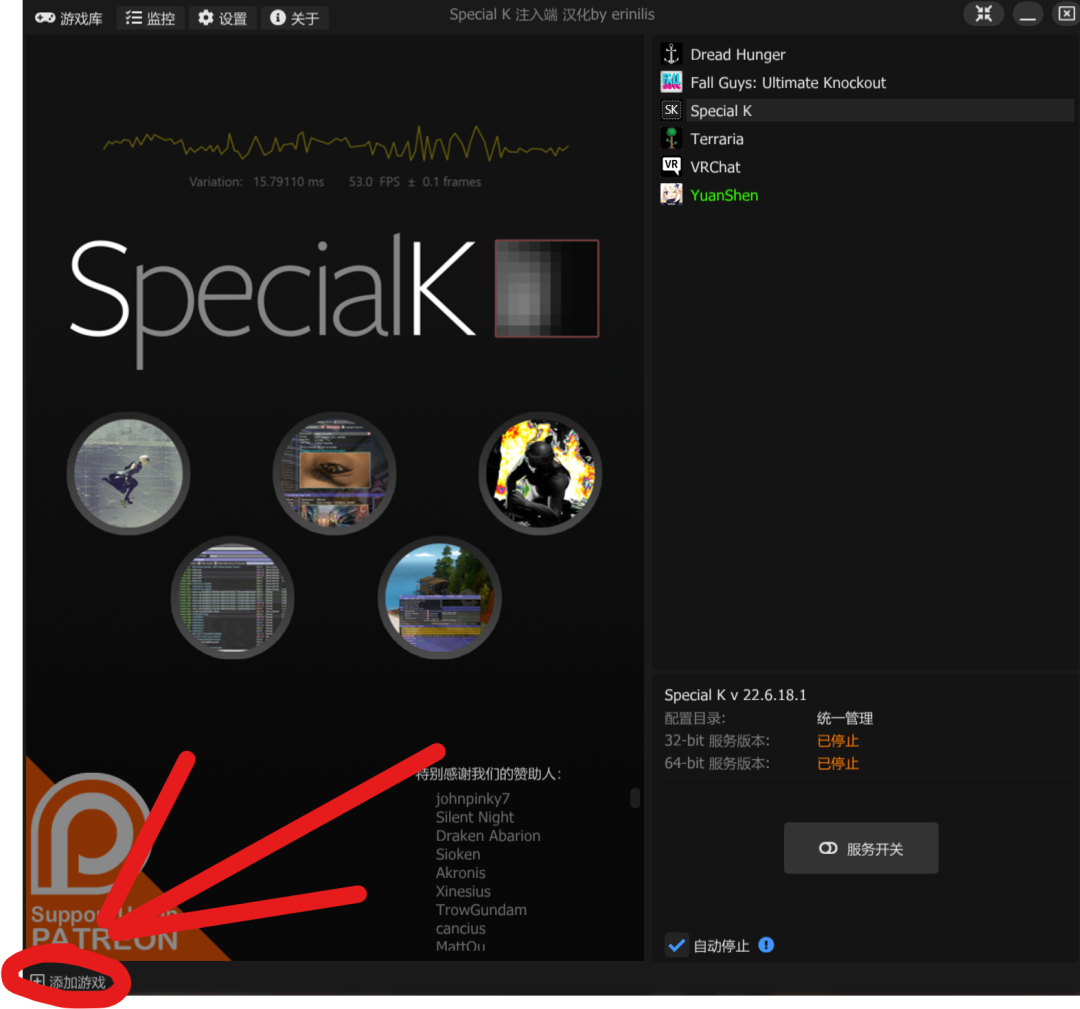Viewport: 1080px width, 1009px height.
Task: Click sponsor name cancius
Action: point(461,929)
